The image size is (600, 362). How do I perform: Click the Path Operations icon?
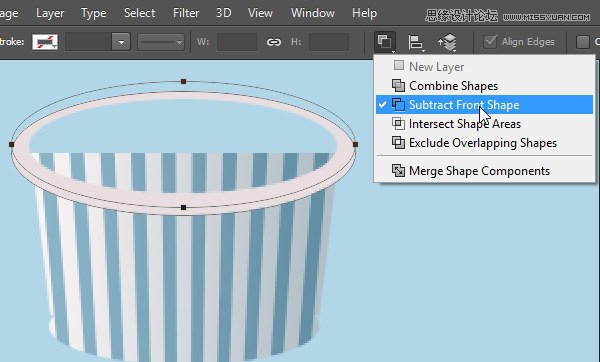click(x=385, y=42)
